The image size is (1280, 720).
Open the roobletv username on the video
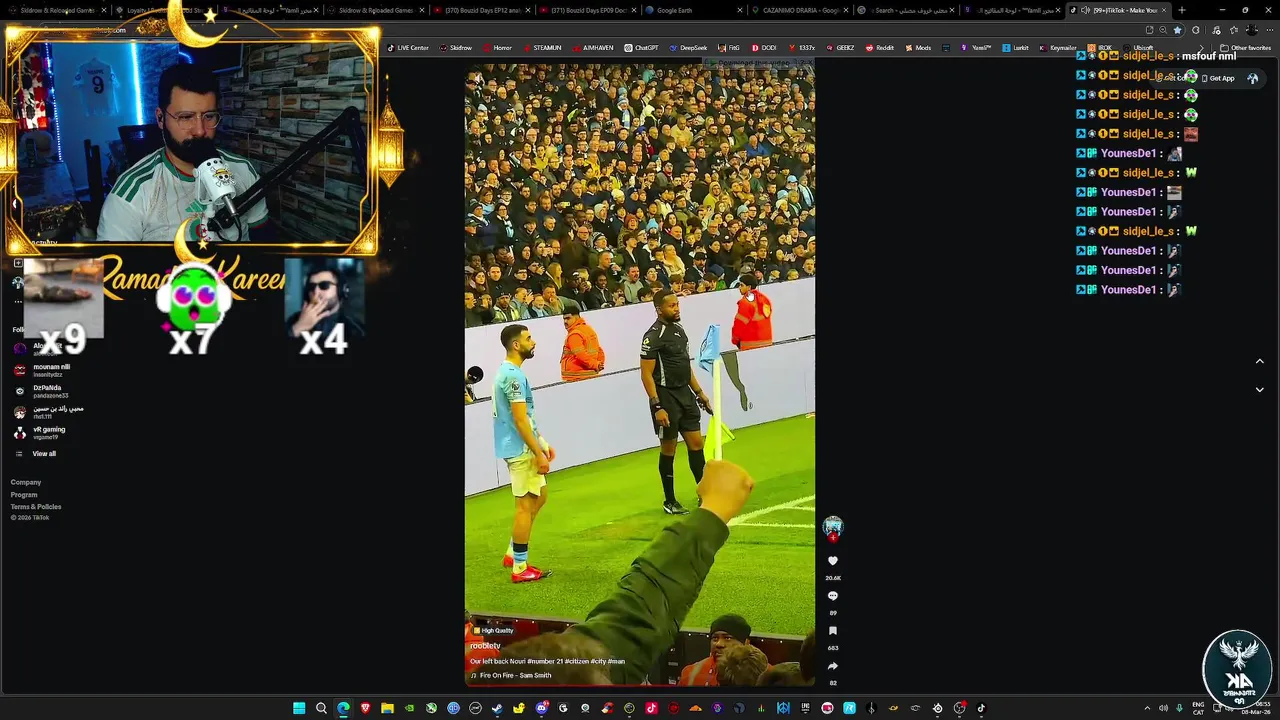485,646
